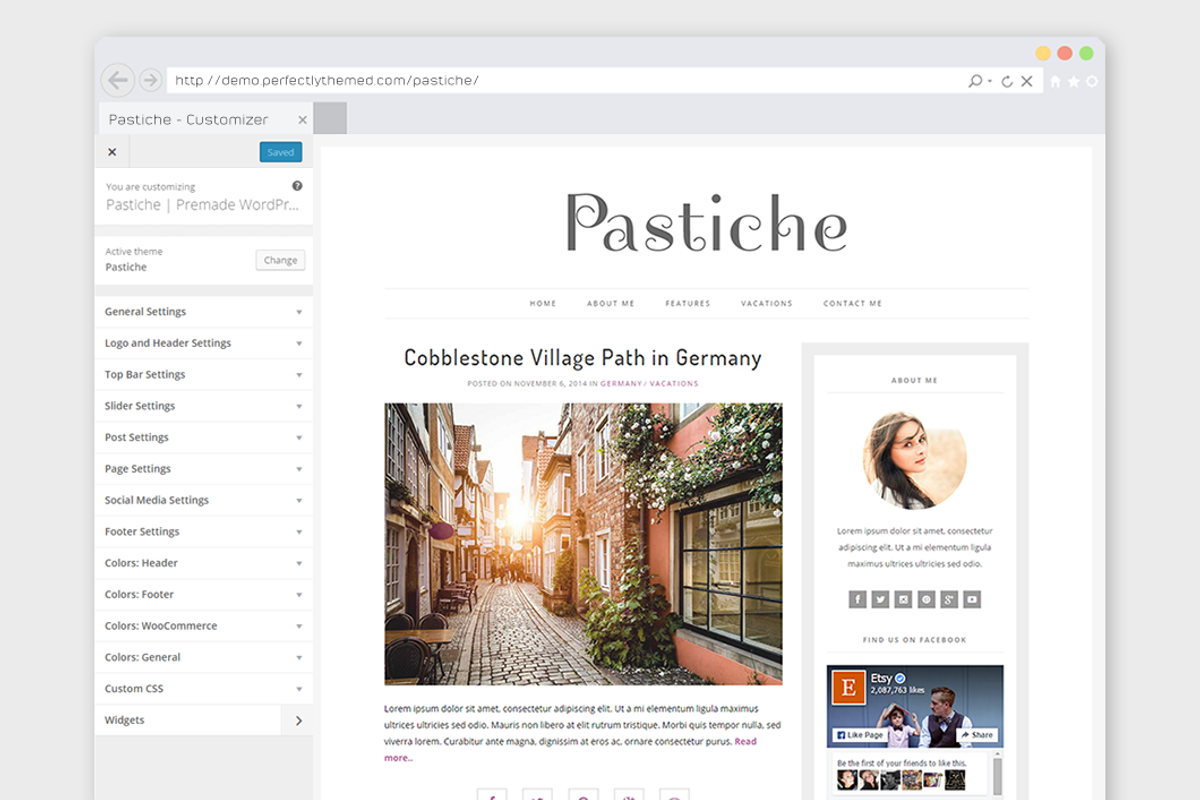Open browser settings gear icon
Image resolution: width=1200 pixels, height=800 pixels.
(x=1091, y=81)
